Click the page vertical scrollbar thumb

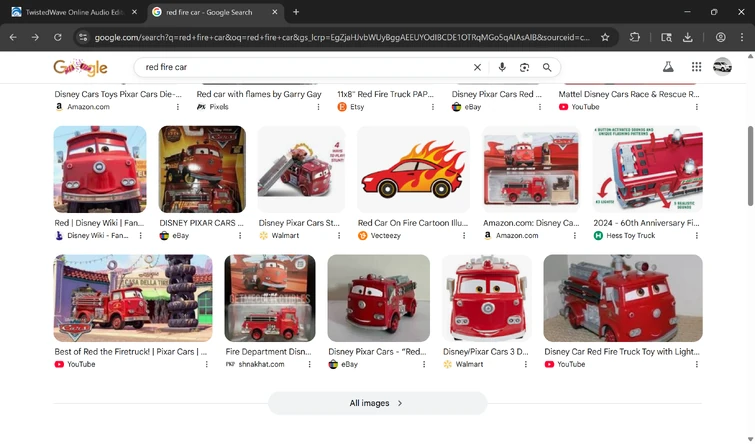pyautogui.click(x=750, y=166)
